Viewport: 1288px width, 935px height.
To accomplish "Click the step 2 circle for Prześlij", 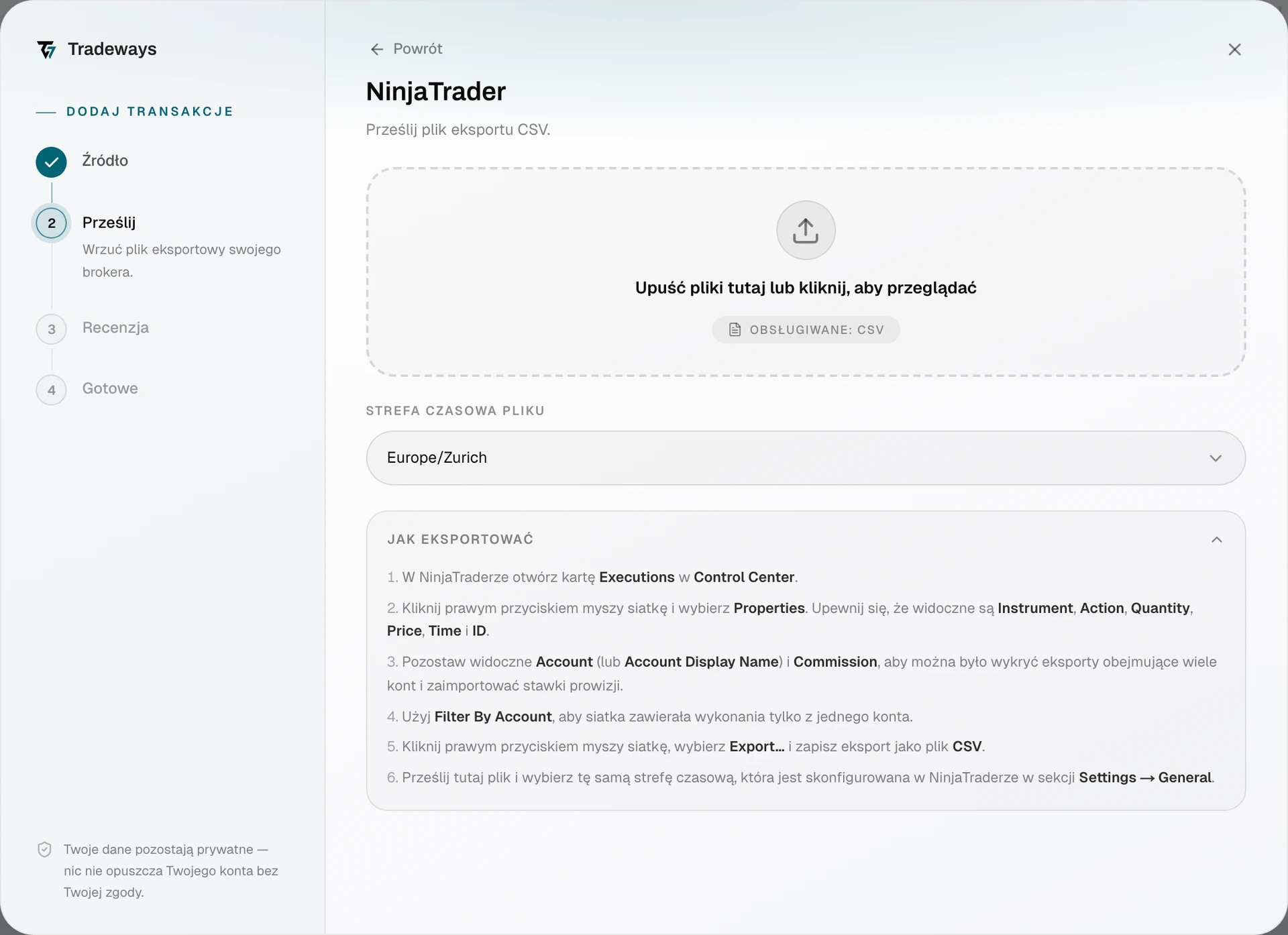I will pos(51,223).
